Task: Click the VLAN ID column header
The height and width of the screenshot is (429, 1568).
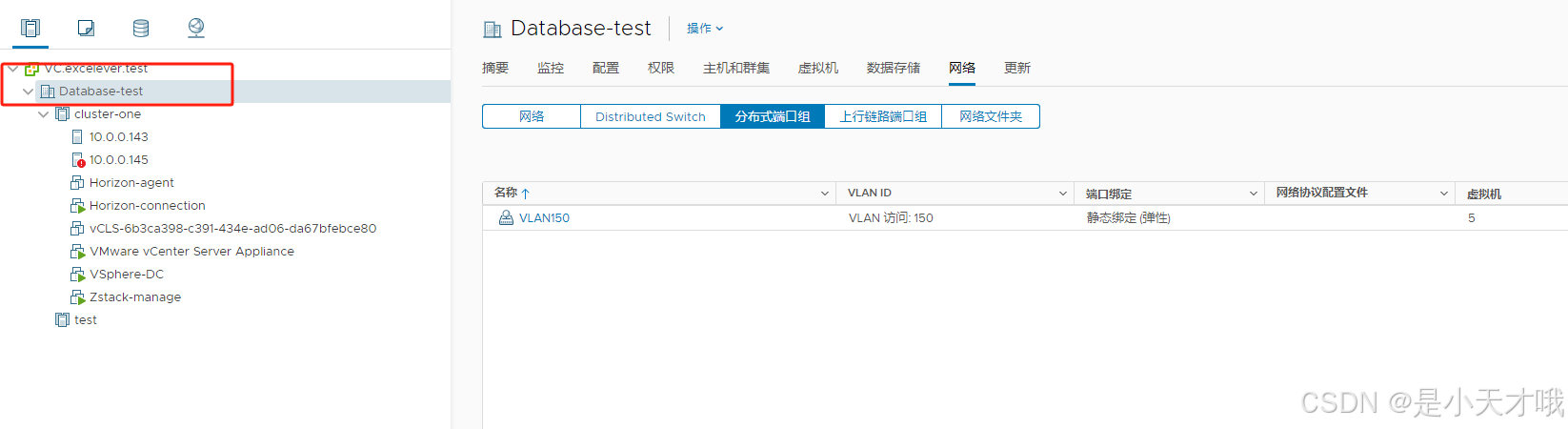Action: tap(870, 194)
